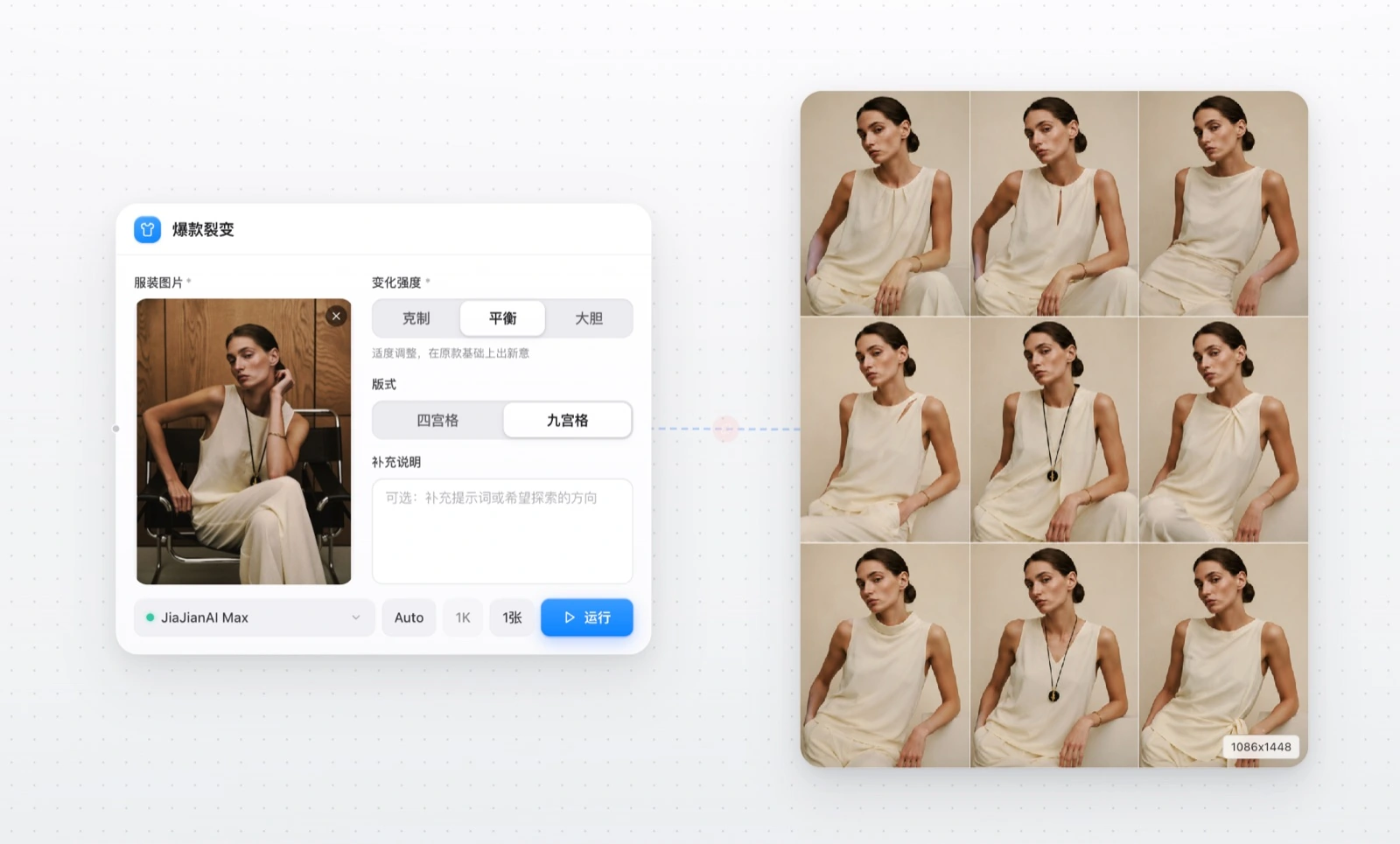Select 克制 variation strength
Viewport: 1400px width, 844px height.
coord(416,318)
